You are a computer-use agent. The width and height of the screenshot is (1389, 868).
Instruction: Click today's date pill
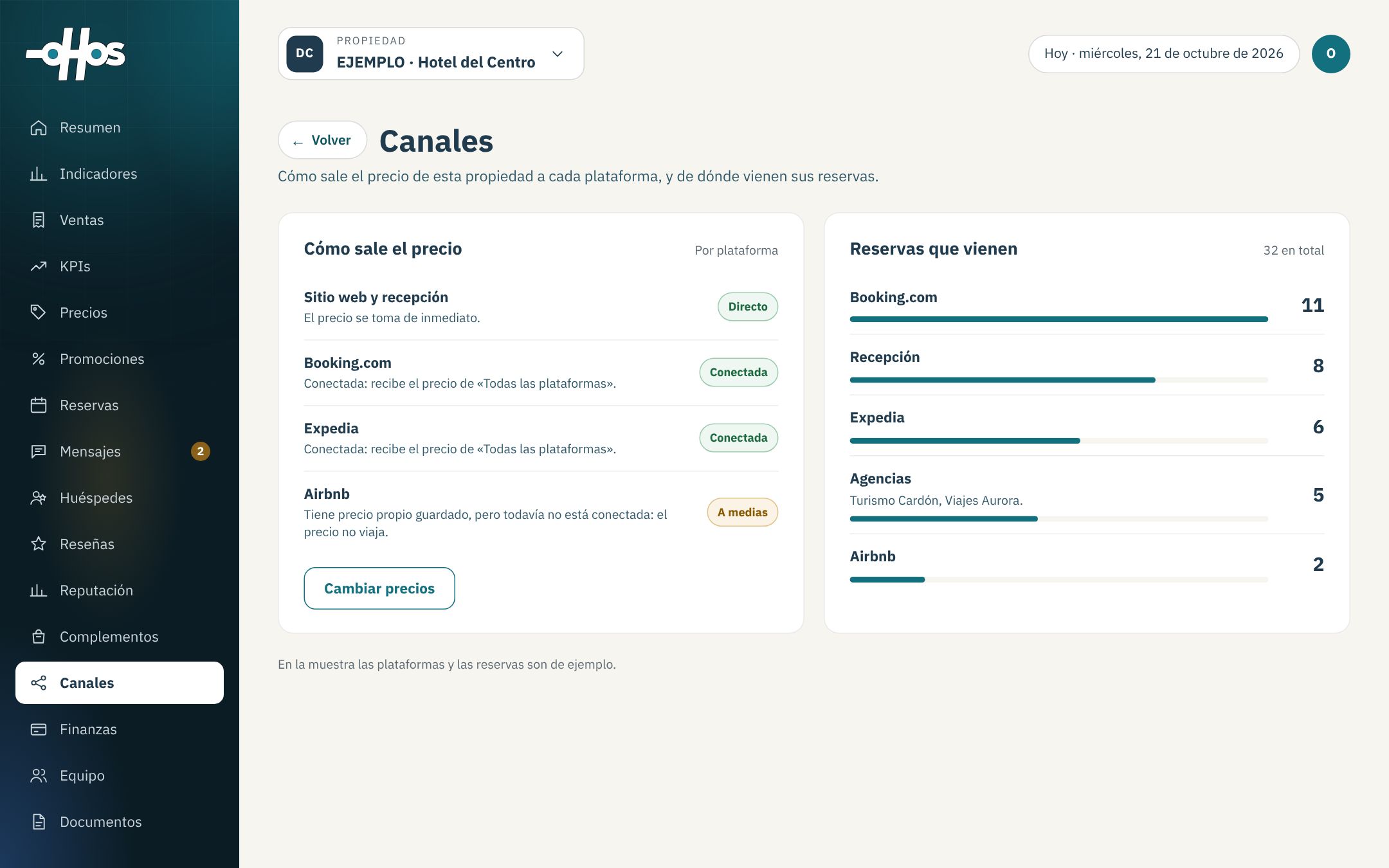1164,54
